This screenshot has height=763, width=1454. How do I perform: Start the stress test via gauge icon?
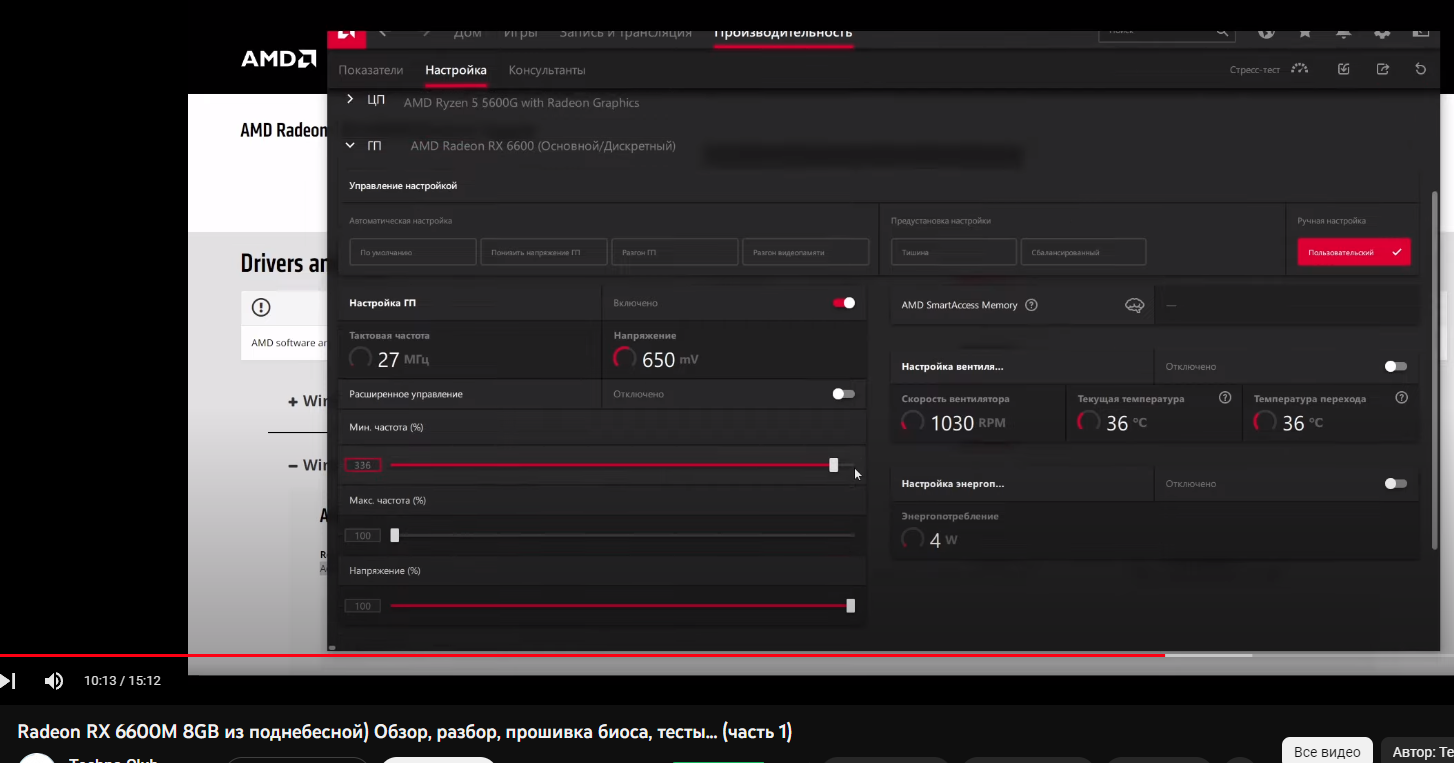pyautogui.click(x=1300, y=69)
